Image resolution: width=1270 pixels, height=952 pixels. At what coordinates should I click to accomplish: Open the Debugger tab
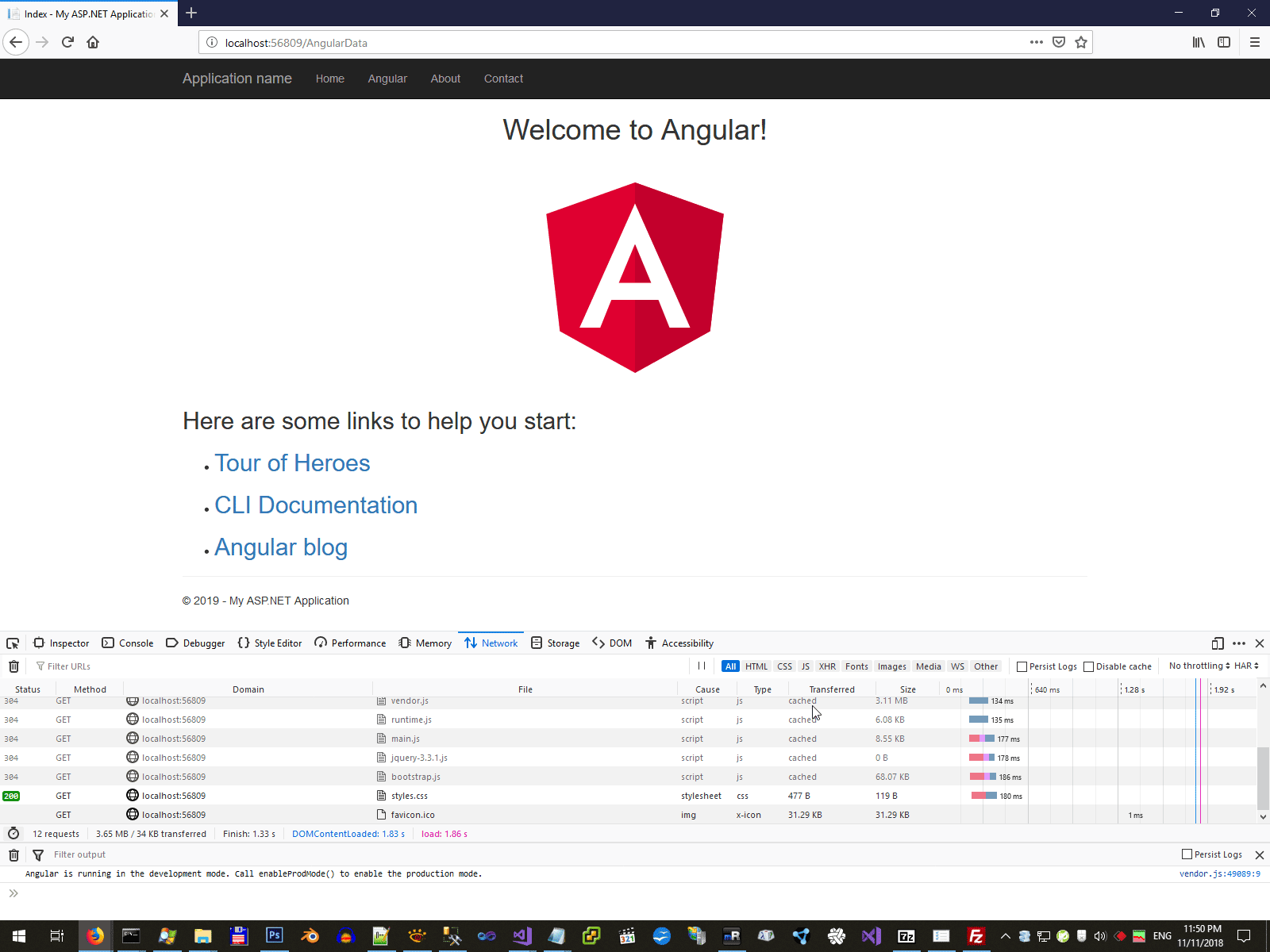pyautogui.click(x=195, y=643)
